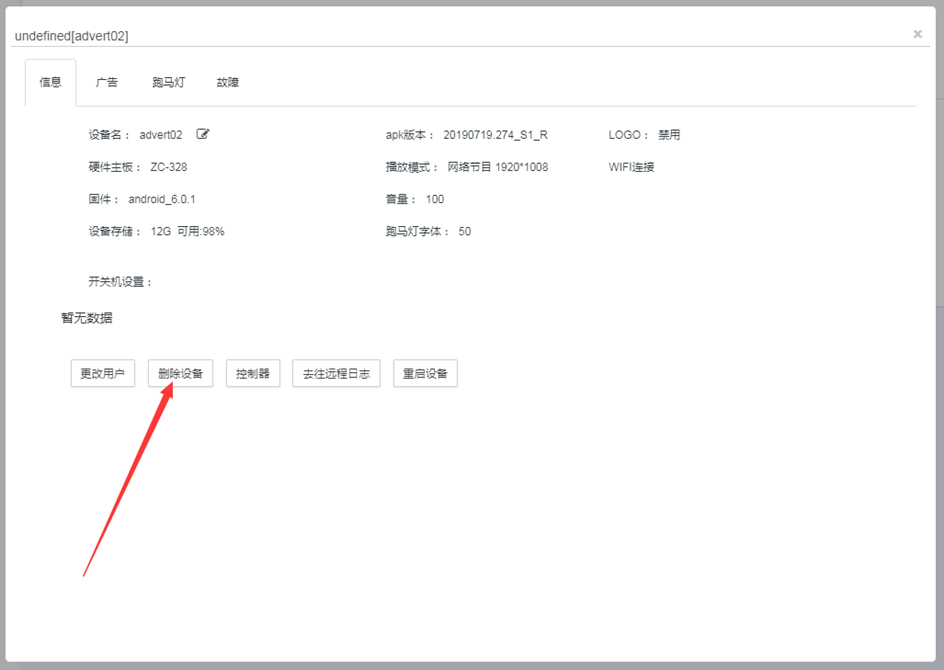Click 去往远程日志 to view remote logs
The width and height of the screenshot is (944, 670).
pos(336,373)
